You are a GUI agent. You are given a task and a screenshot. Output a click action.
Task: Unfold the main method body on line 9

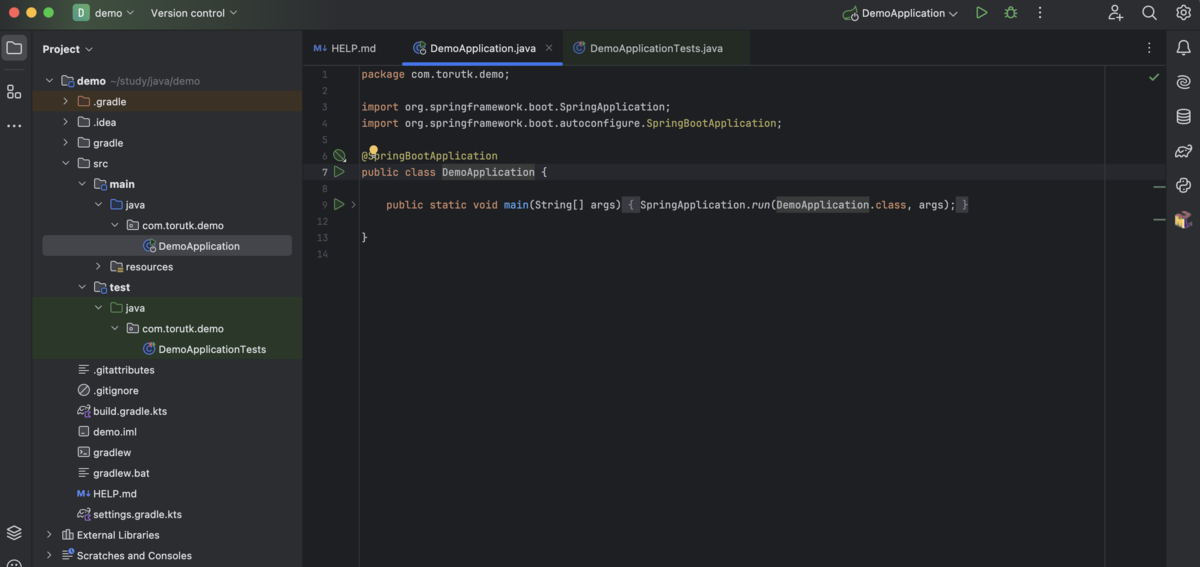pos(354,204)
